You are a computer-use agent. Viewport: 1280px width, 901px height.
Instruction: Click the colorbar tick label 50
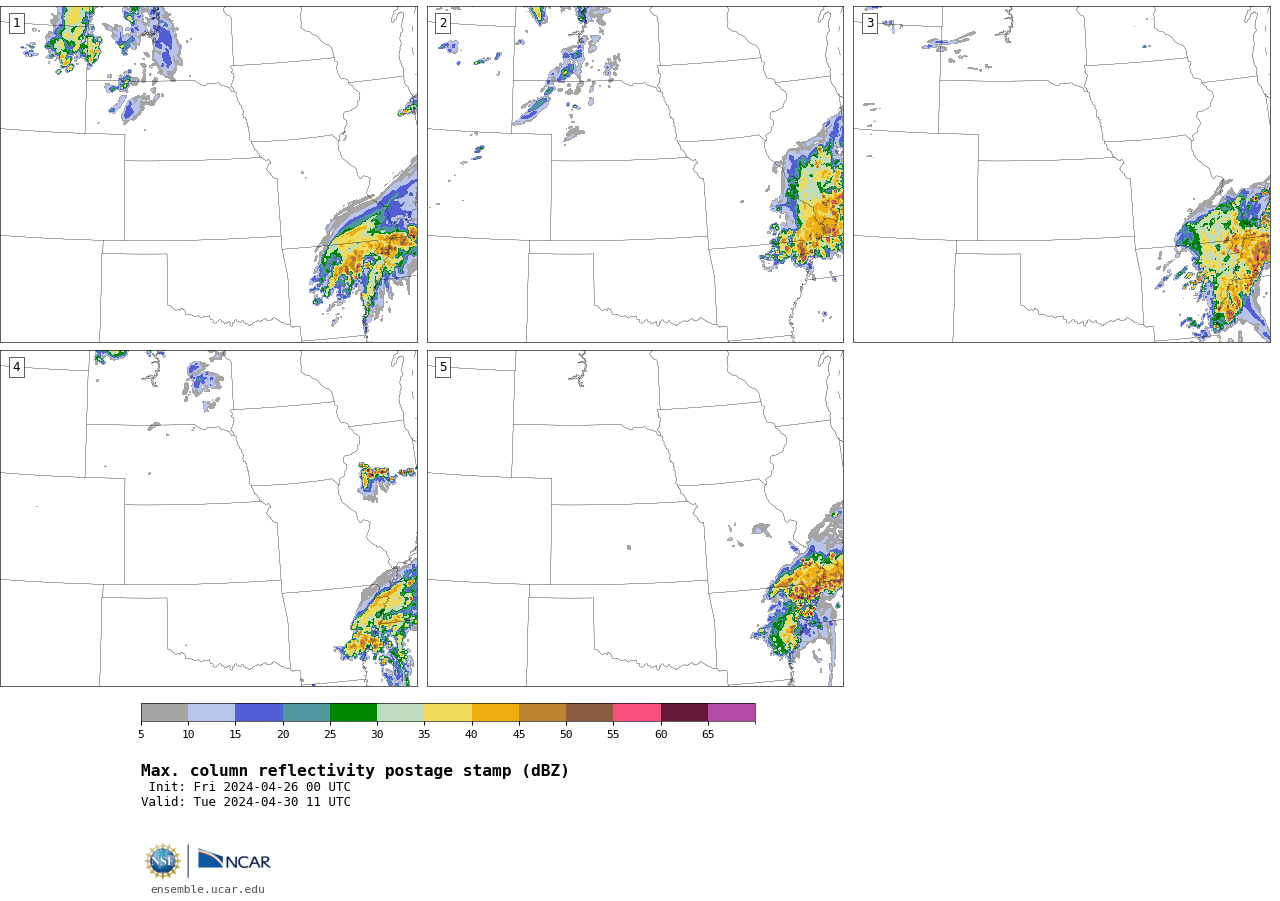tap(566, 734)
